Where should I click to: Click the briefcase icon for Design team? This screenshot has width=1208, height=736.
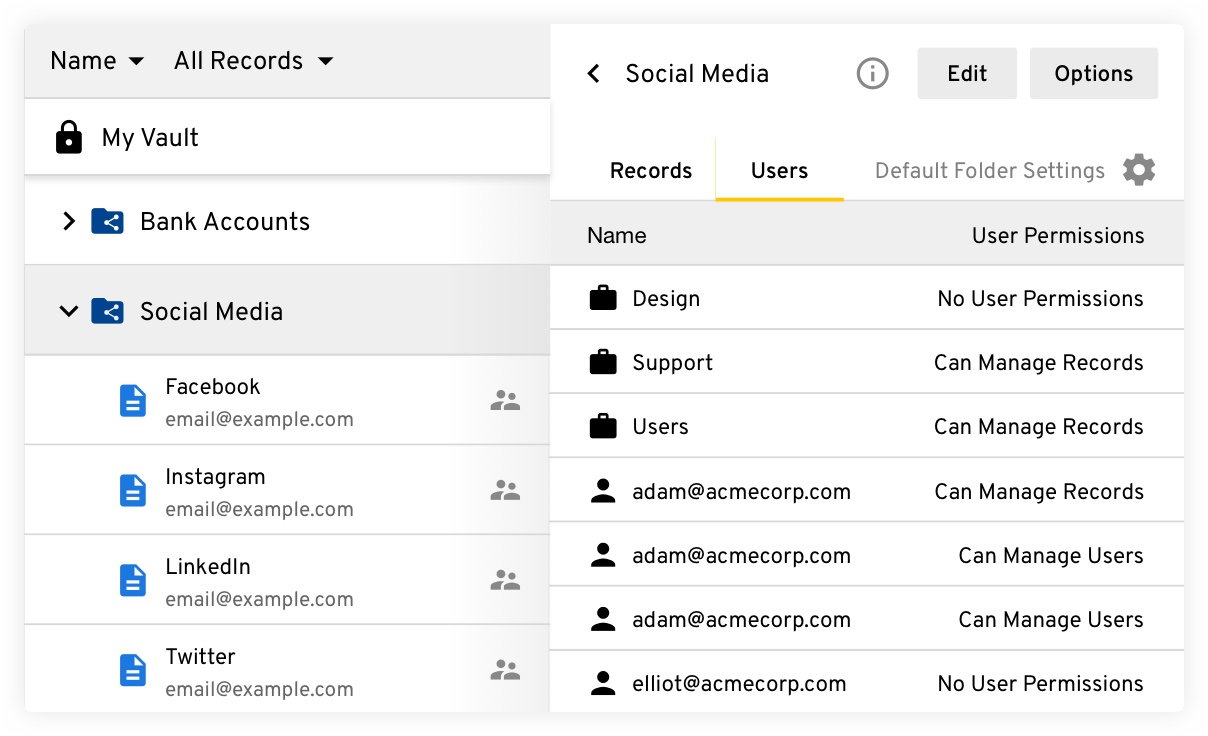tap(603, 298)
